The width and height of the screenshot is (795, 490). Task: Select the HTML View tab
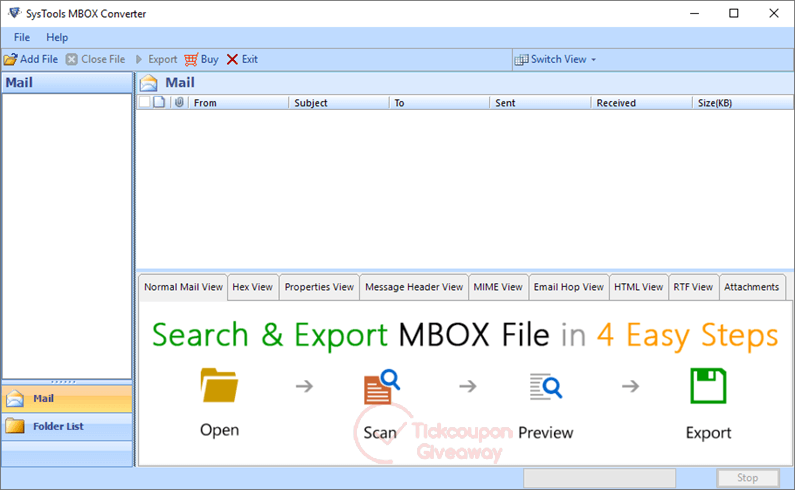click(638, 287)
